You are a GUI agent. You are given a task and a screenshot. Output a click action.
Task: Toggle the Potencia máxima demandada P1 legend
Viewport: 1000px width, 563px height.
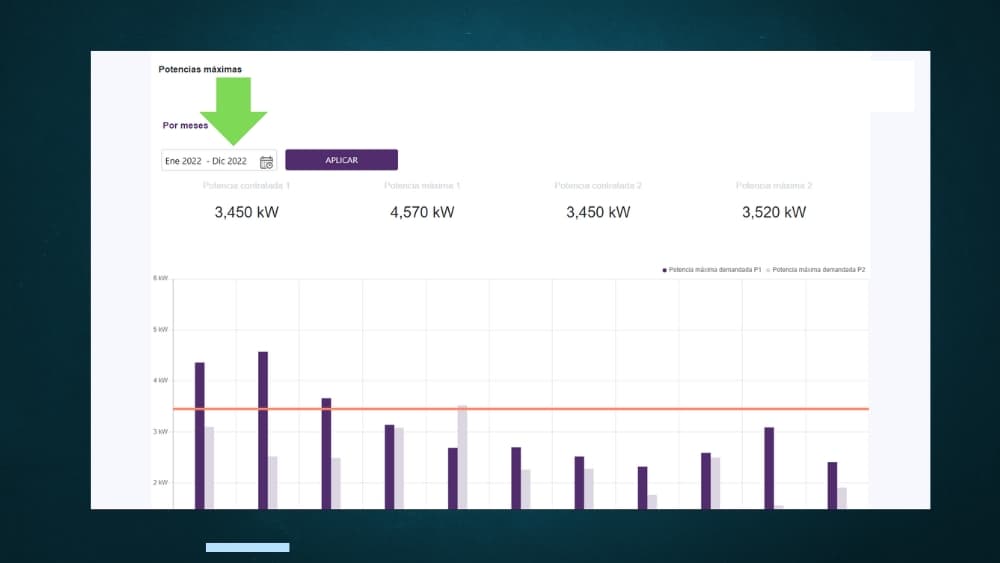click(712, 270)
